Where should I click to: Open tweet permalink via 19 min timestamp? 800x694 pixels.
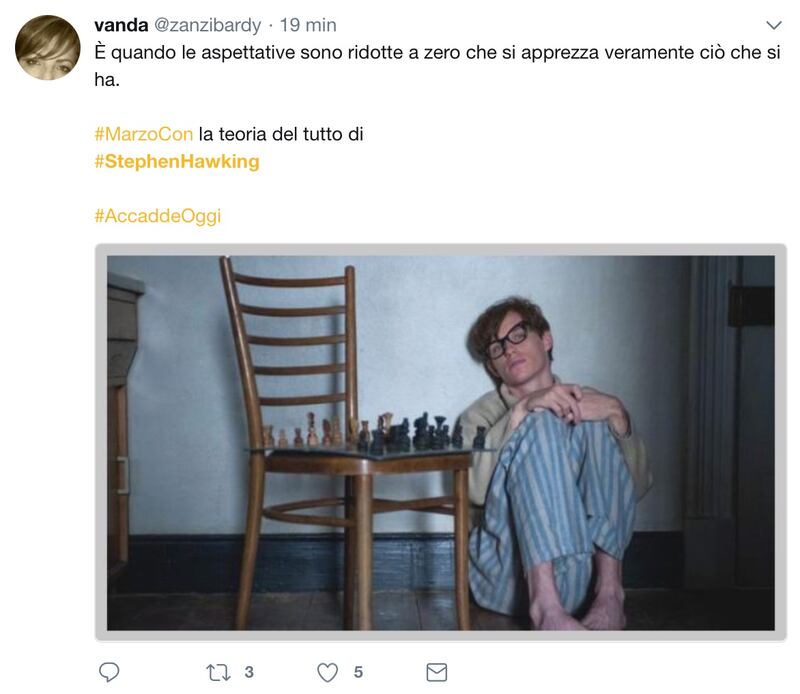click(x=308, y=25)
